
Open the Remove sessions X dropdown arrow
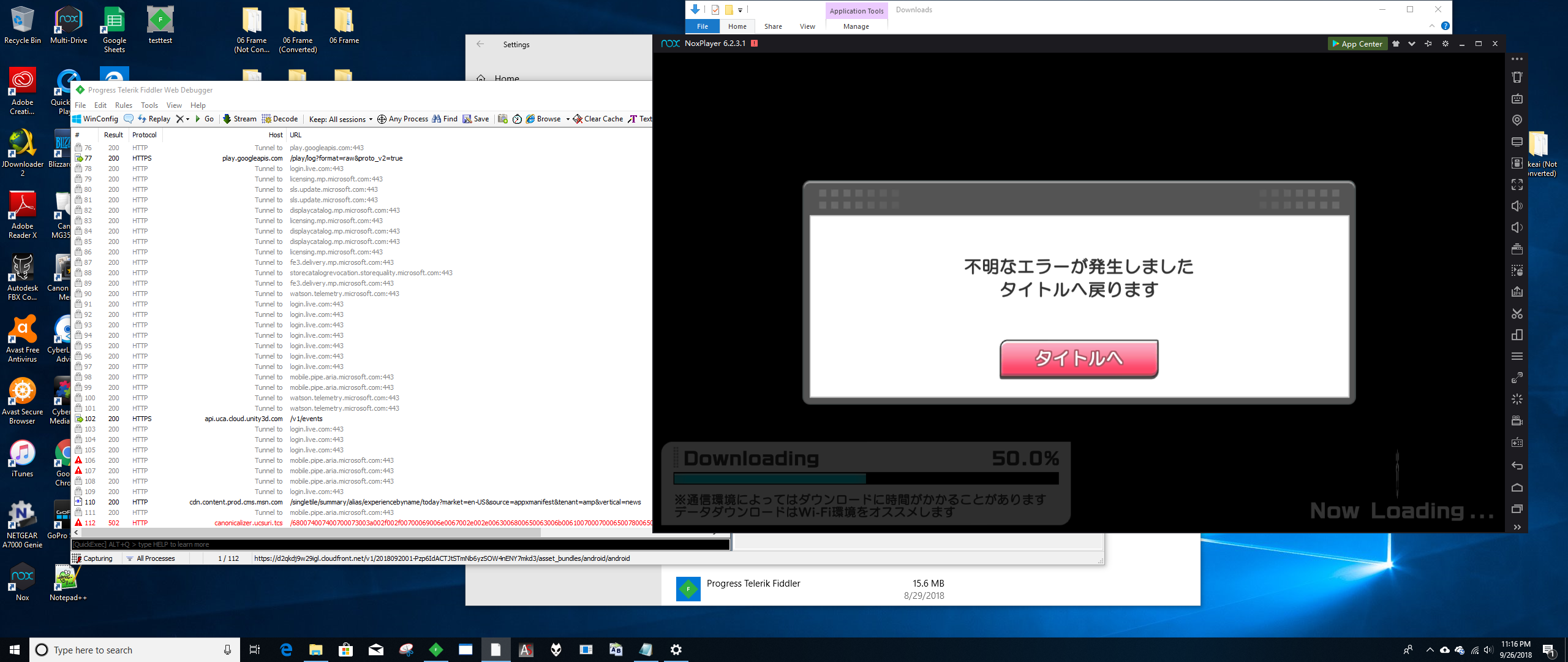pyautogui.click(x=187, y=119)
